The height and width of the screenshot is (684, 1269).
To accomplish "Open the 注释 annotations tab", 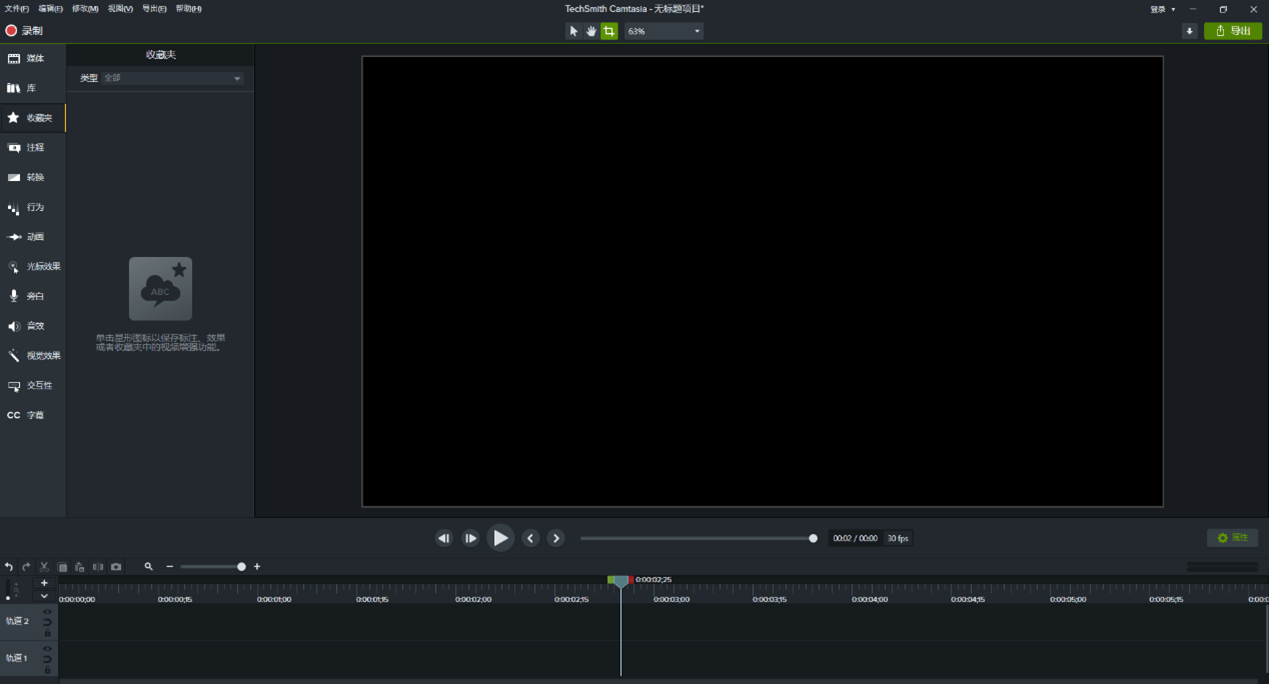I will pos(33,148).
